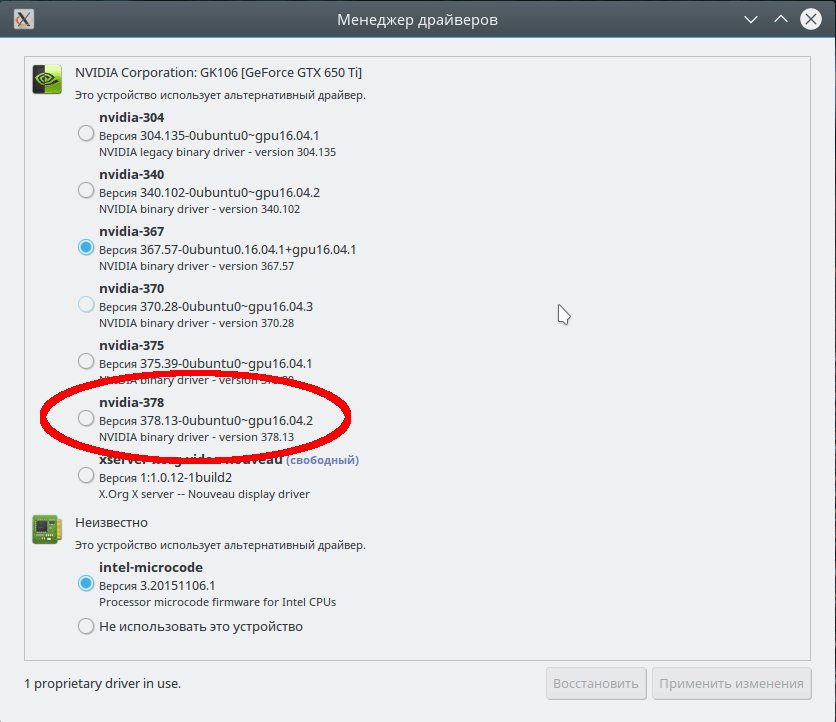
Task: Click 'NVIDIA legacy binary driver - version 304.135'
Action: (218, 153)
